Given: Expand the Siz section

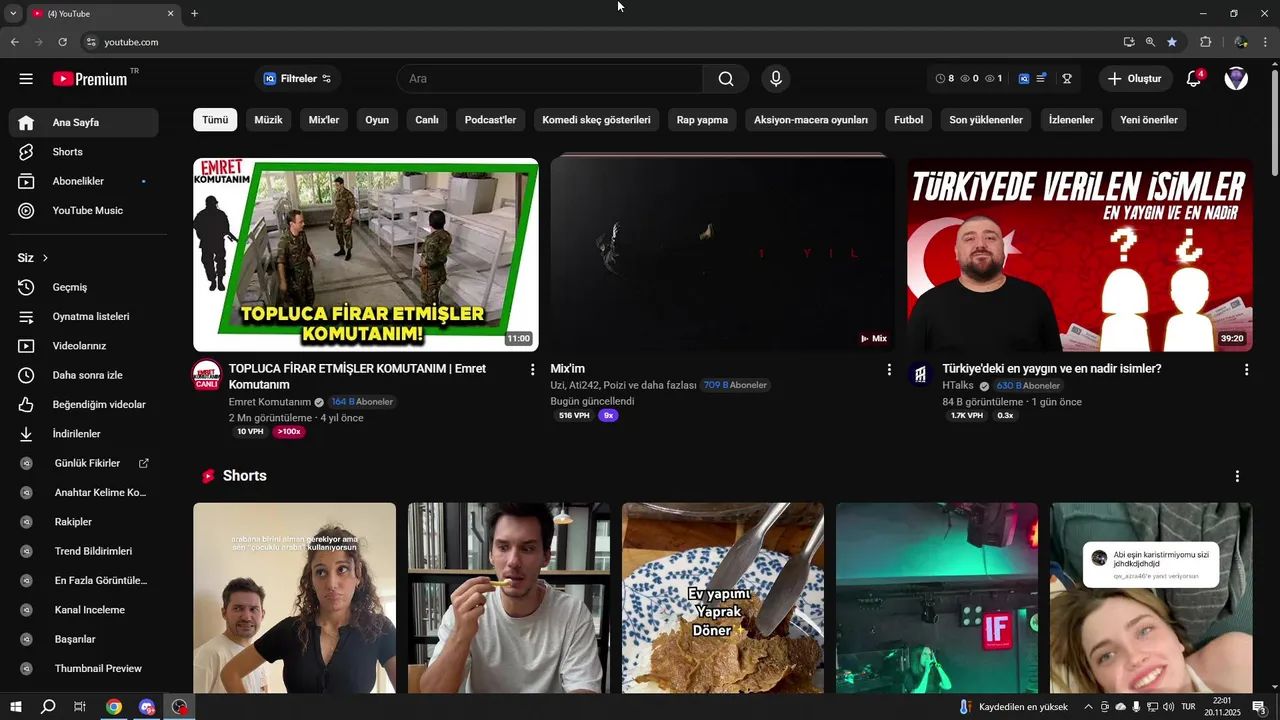Looking at the screenshot, I should [x=33, y=258].
